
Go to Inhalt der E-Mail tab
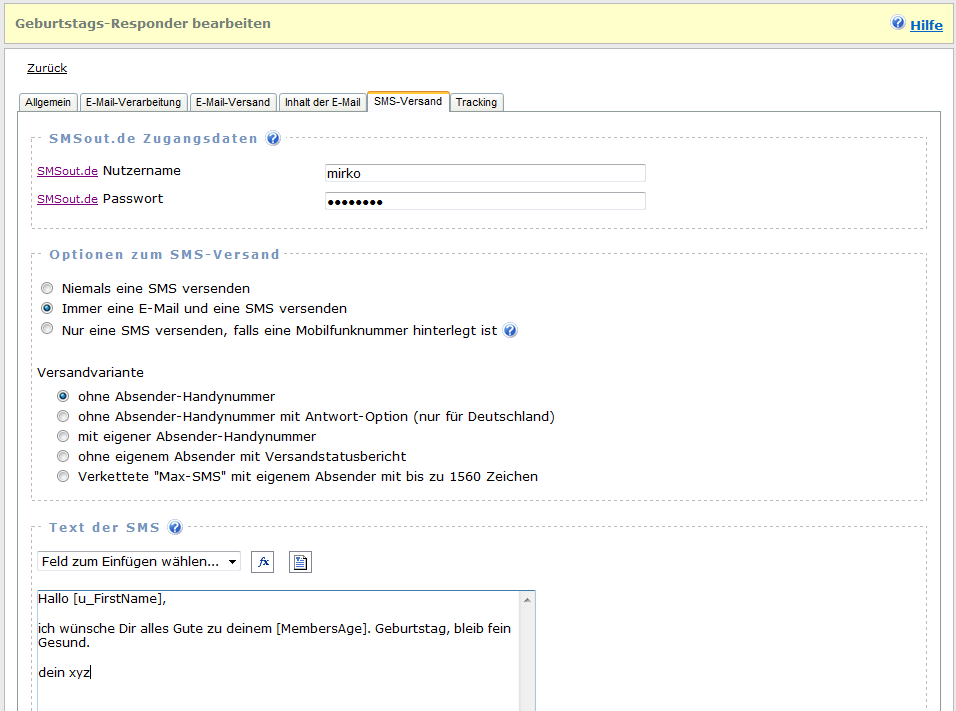322,102
